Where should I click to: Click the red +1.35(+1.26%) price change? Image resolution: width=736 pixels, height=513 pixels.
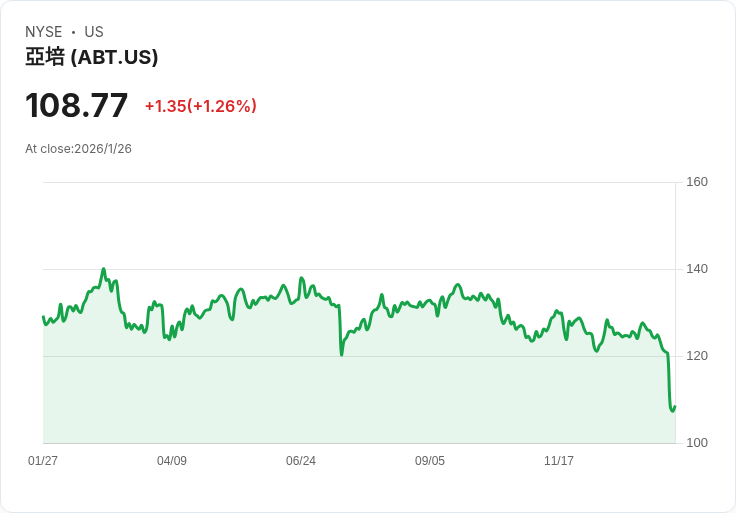coord(200,106)
